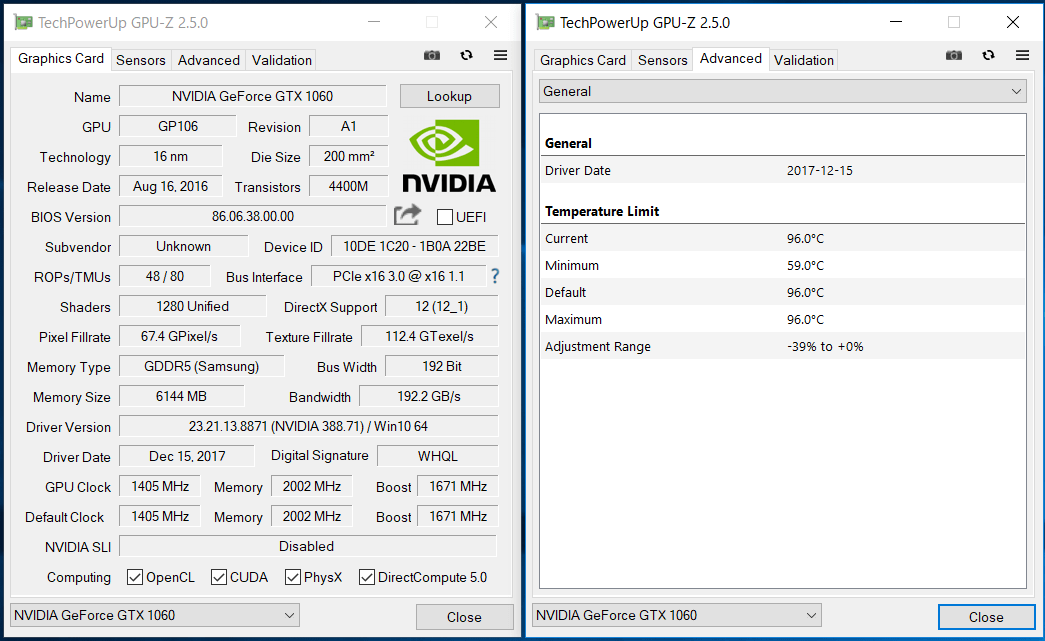
Task: Click the Name field NVIDIA GeForce GTX 1060
Action: coord(253,96)
